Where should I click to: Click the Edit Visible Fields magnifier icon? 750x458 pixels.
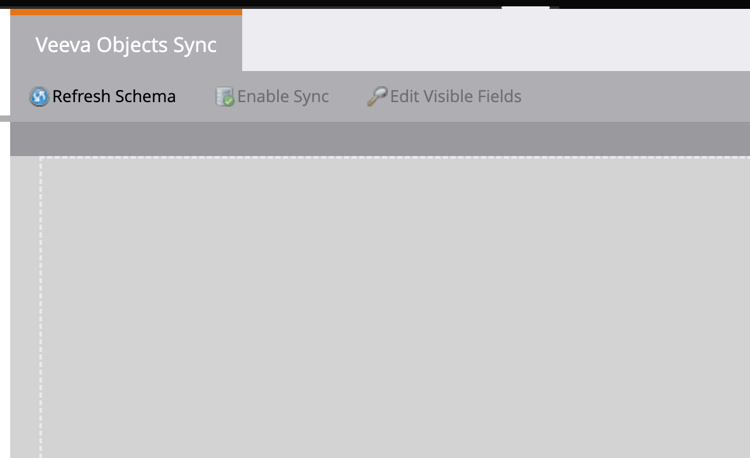[377, 96]
